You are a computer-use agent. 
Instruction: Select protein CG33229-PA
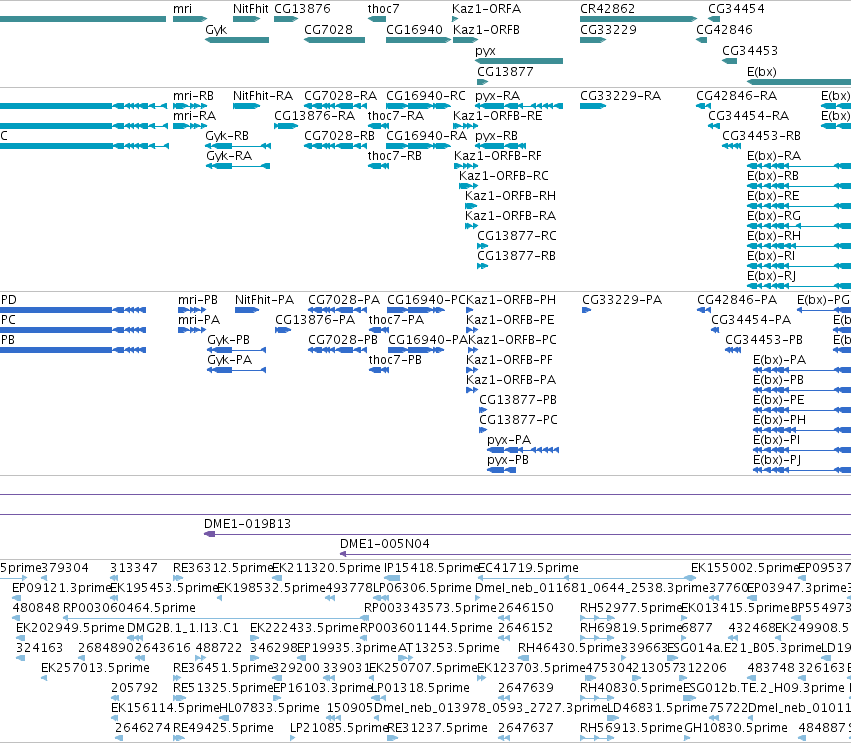(586, 310)
